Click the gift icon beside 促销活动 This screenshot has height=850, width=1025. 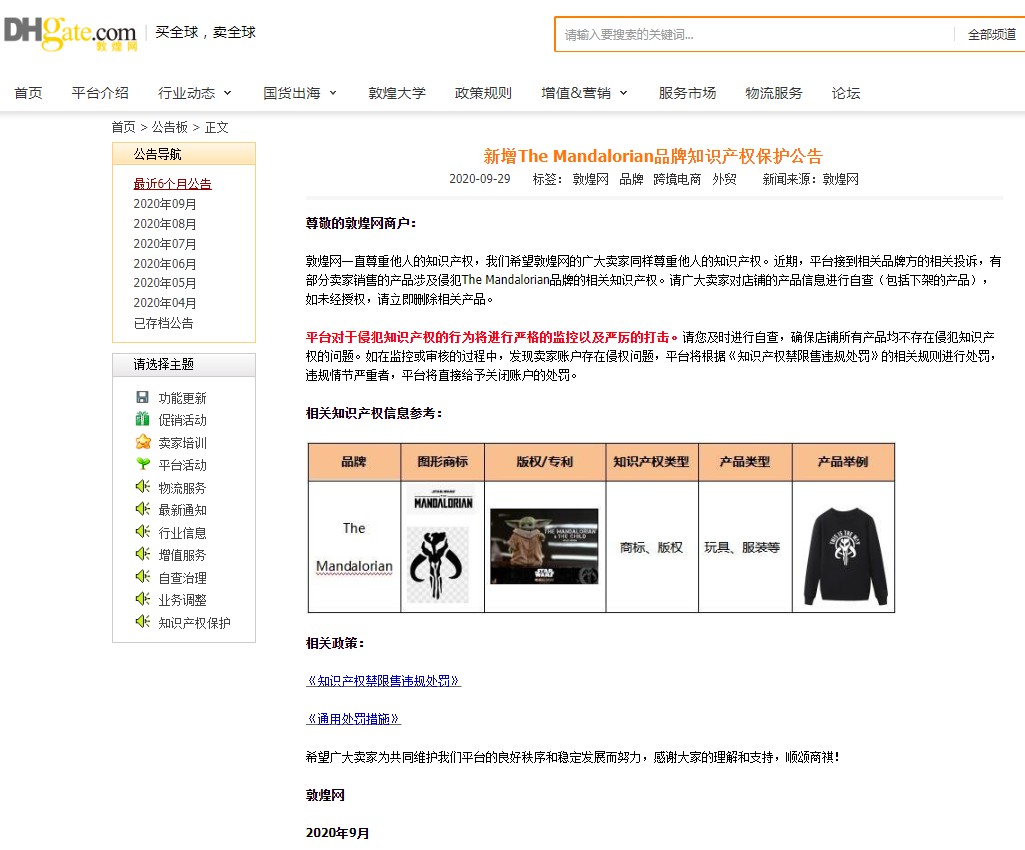[x=142, y=420]
